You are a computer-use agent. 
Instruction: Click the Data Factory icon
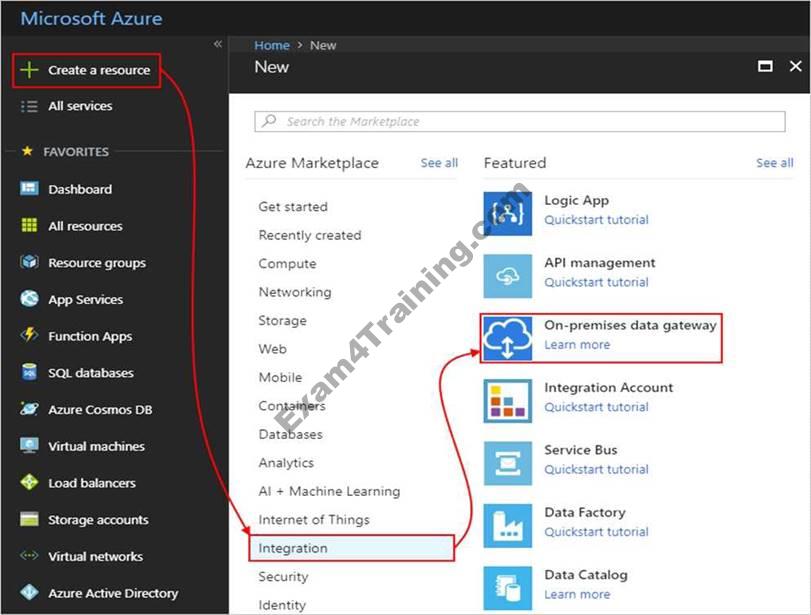pos(507,526)
